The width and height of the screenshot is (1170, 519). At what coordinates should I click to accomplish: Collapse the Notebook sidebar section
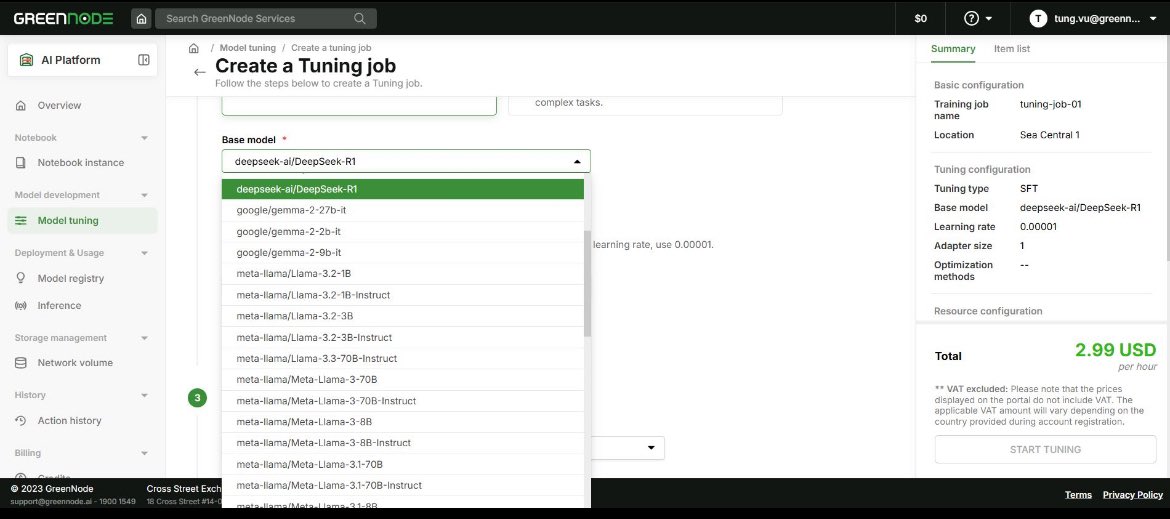pos(144,138)
